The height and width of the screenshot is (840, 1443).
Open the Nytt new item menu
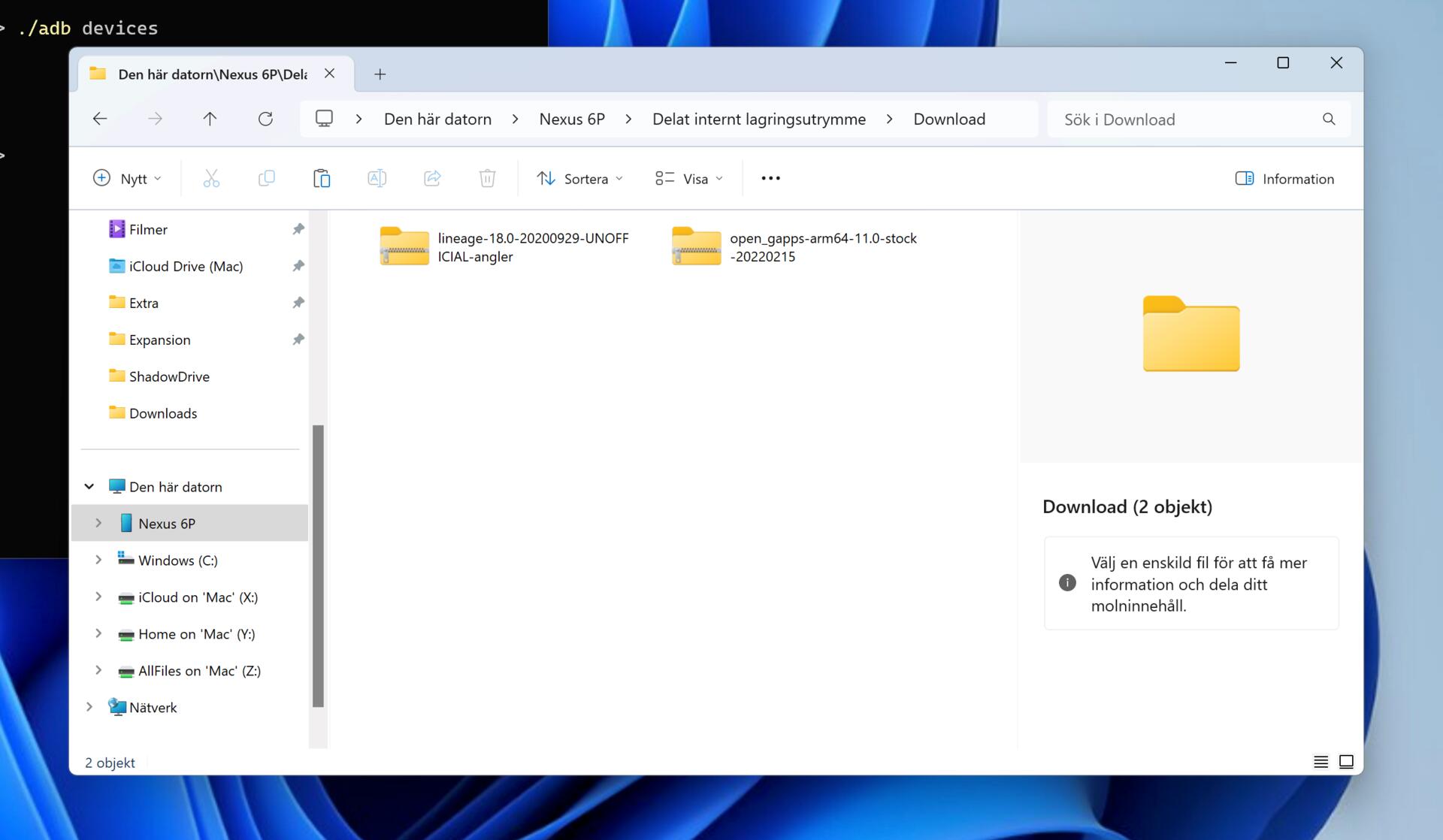[126, 179]
